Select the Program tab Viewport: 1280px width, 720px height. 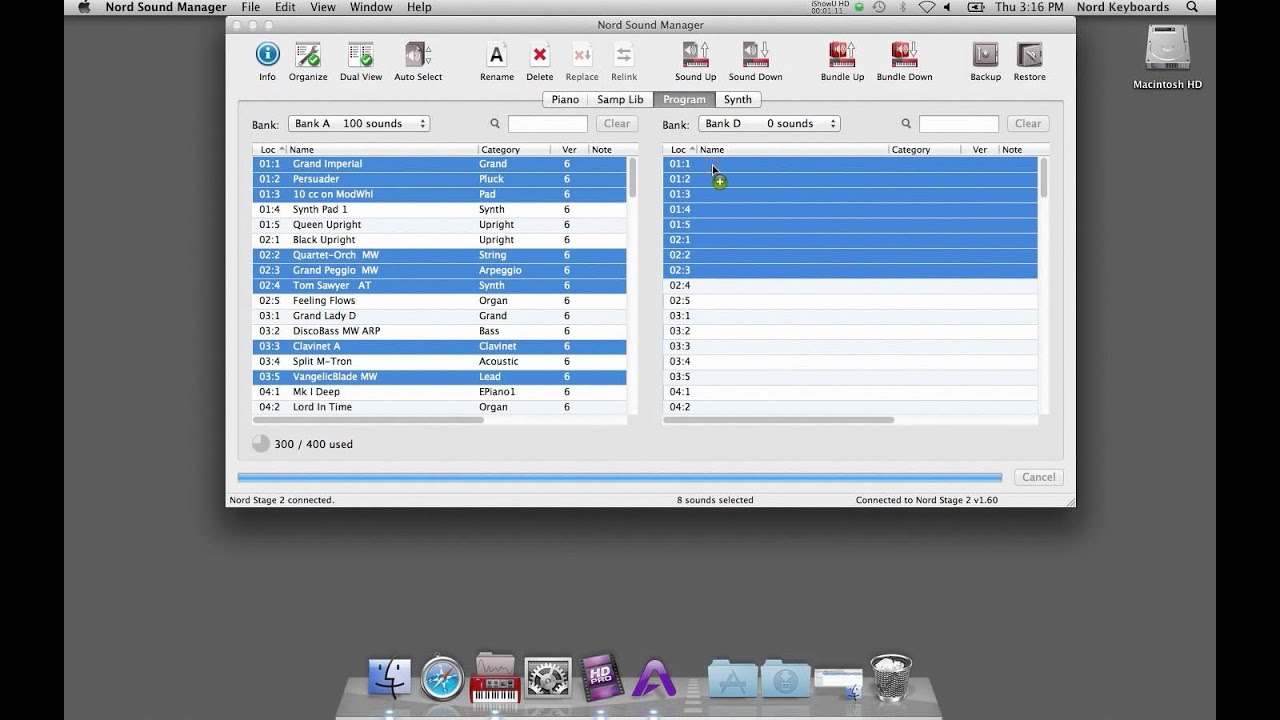685,99
